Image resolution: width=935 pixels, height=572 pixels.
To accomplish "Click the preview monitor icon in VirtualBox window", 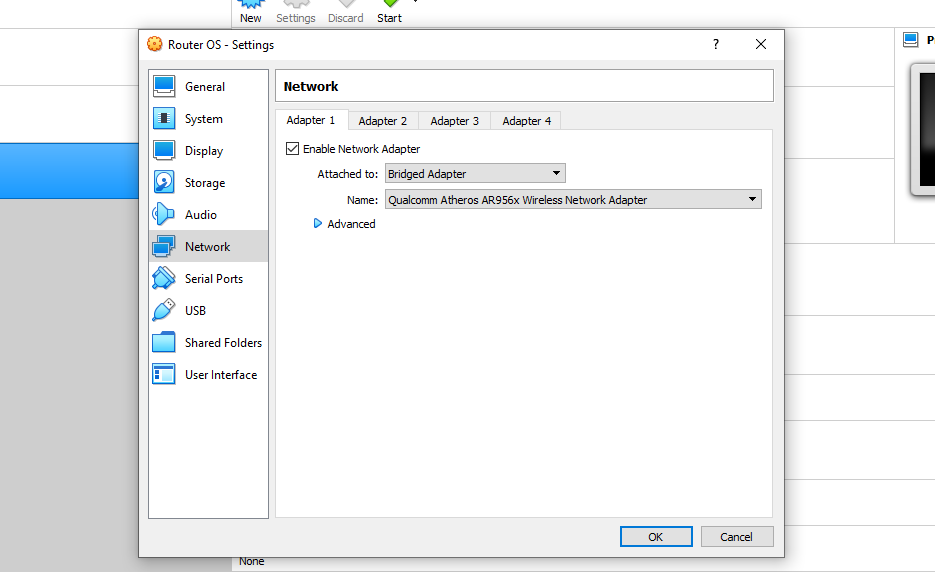I will (911, 40).
